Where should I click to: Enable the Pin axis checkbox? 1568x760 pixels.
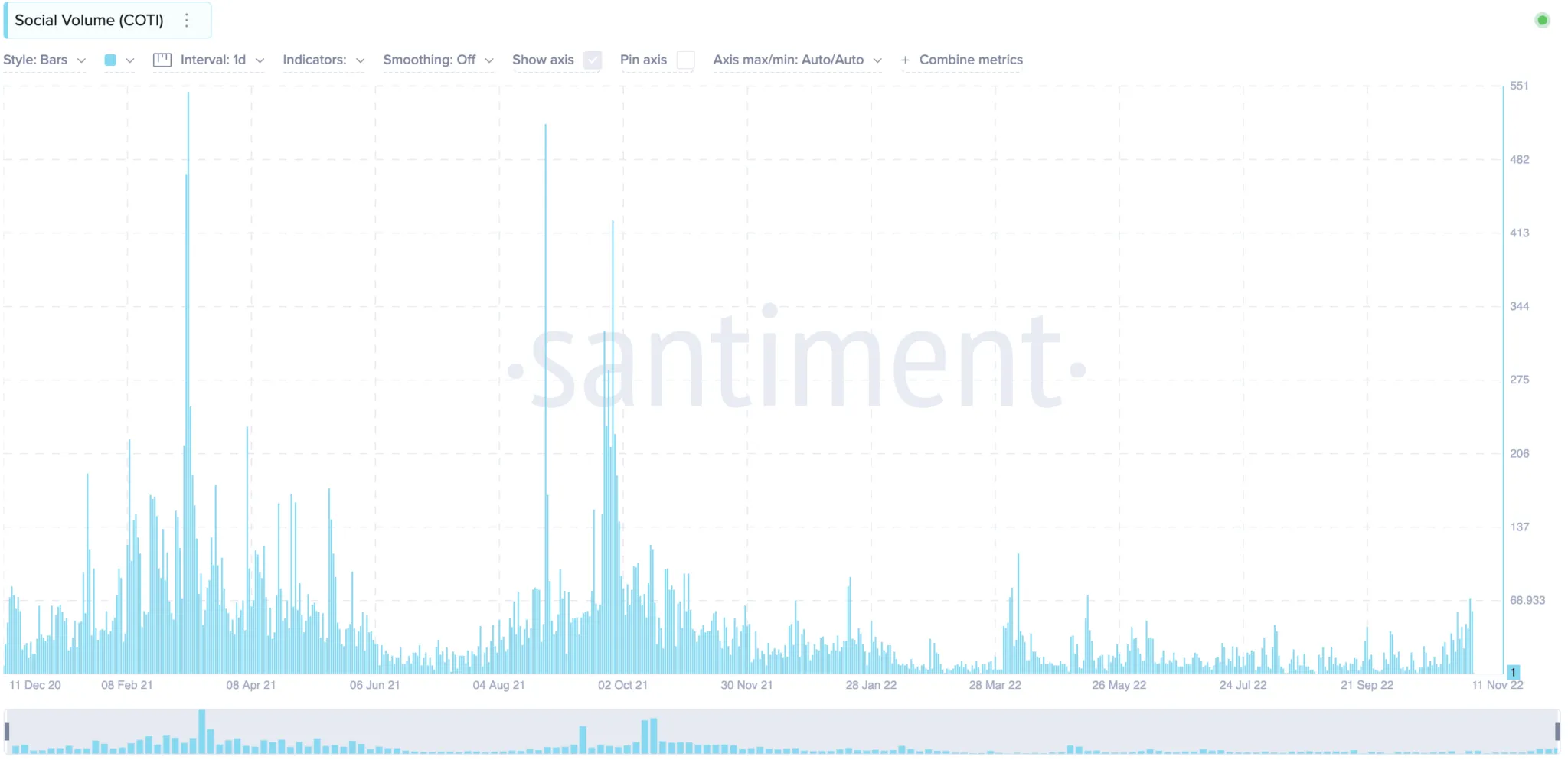(x=686, y=60)
